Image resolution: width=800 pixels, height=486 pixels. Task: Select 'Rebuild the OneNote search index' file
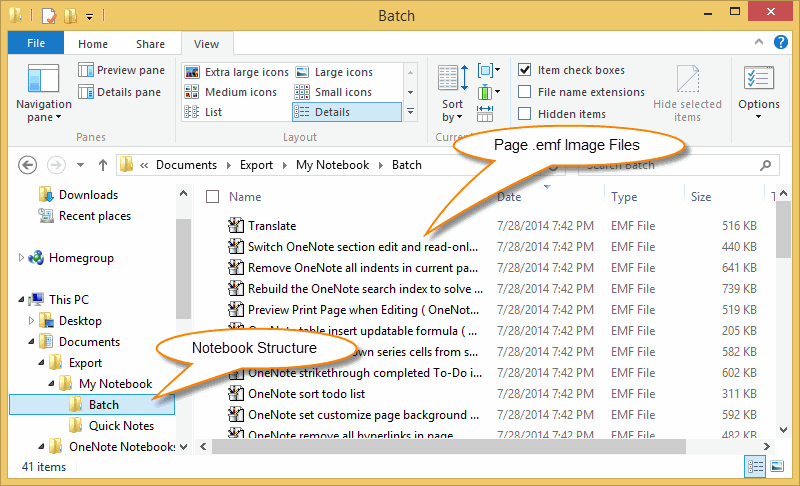coord(365,289)
